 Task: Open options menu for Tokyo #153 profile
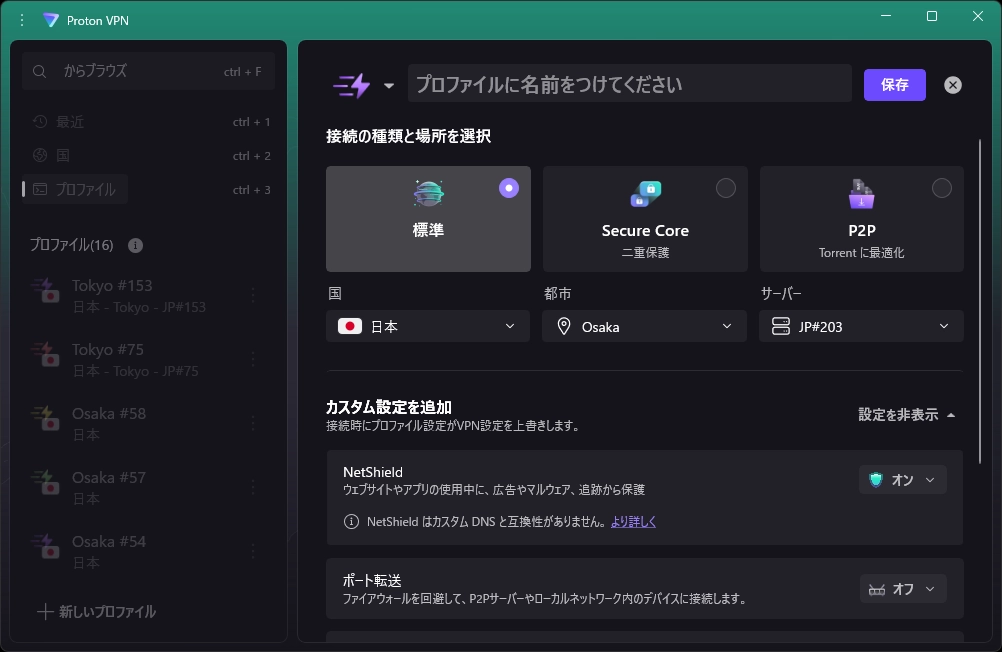[253, 295]
